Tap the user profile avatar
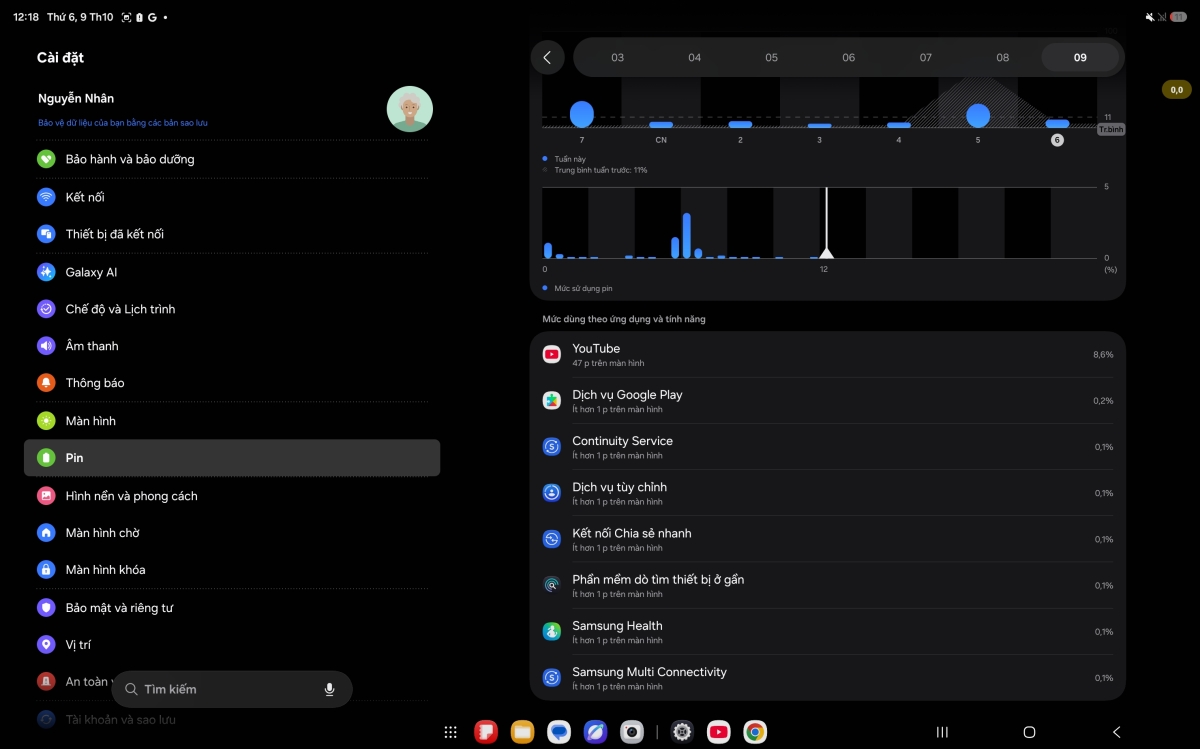1200x749 pixels. 410,109
